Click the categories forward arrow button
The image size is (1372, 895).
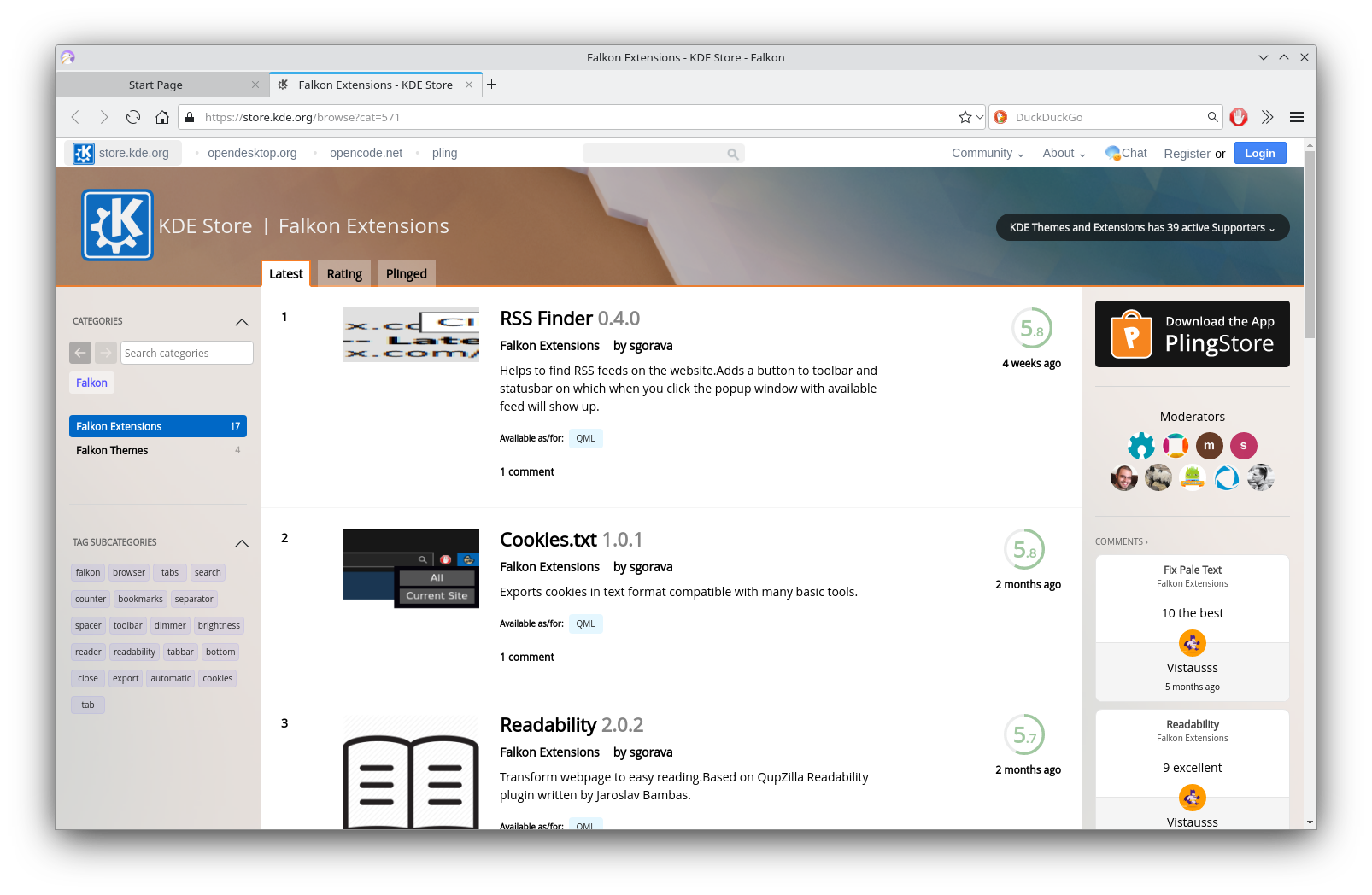[106, 352]
